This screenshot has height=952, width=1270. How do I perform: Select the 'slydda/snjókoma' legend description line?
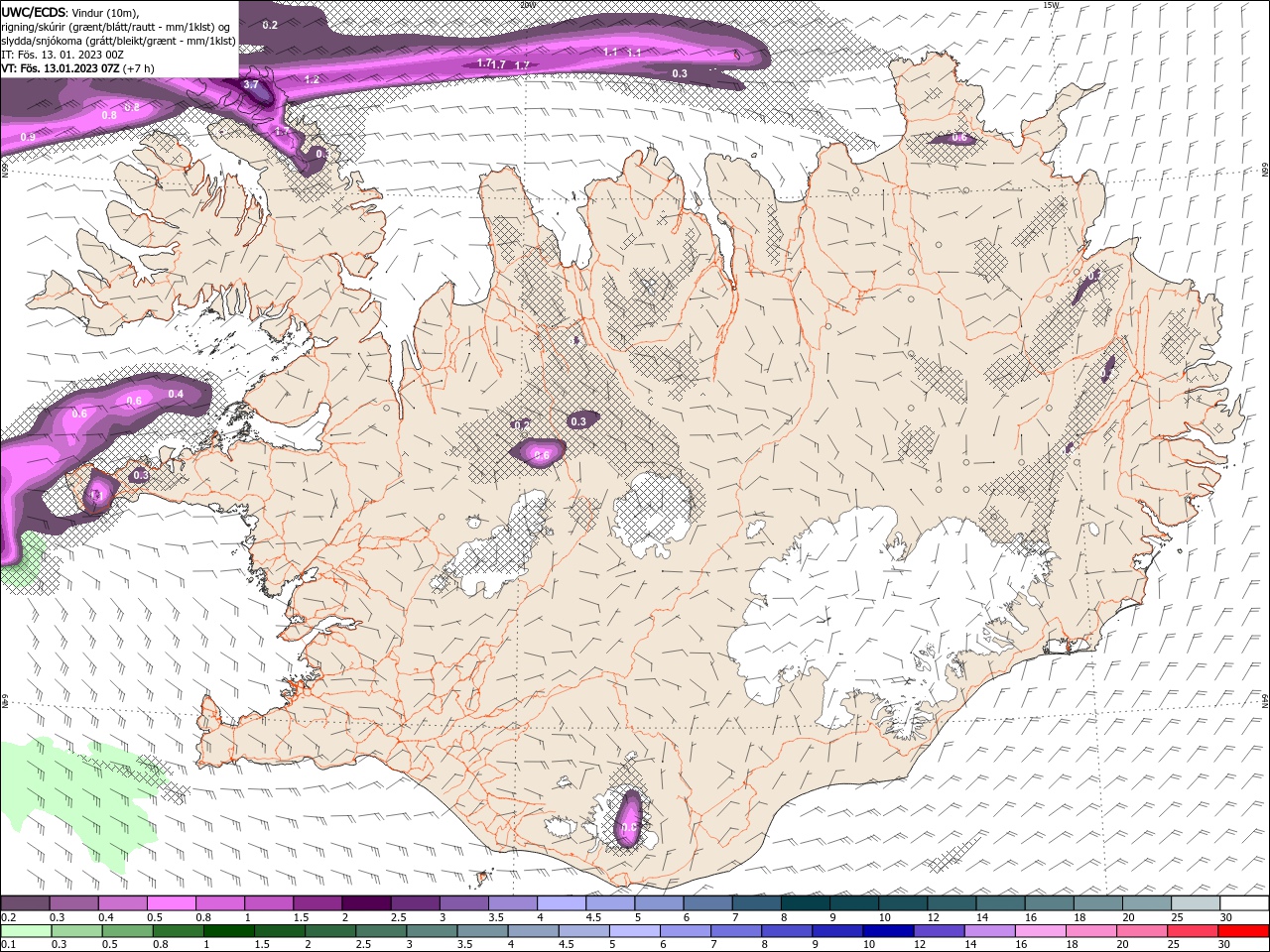119,41
